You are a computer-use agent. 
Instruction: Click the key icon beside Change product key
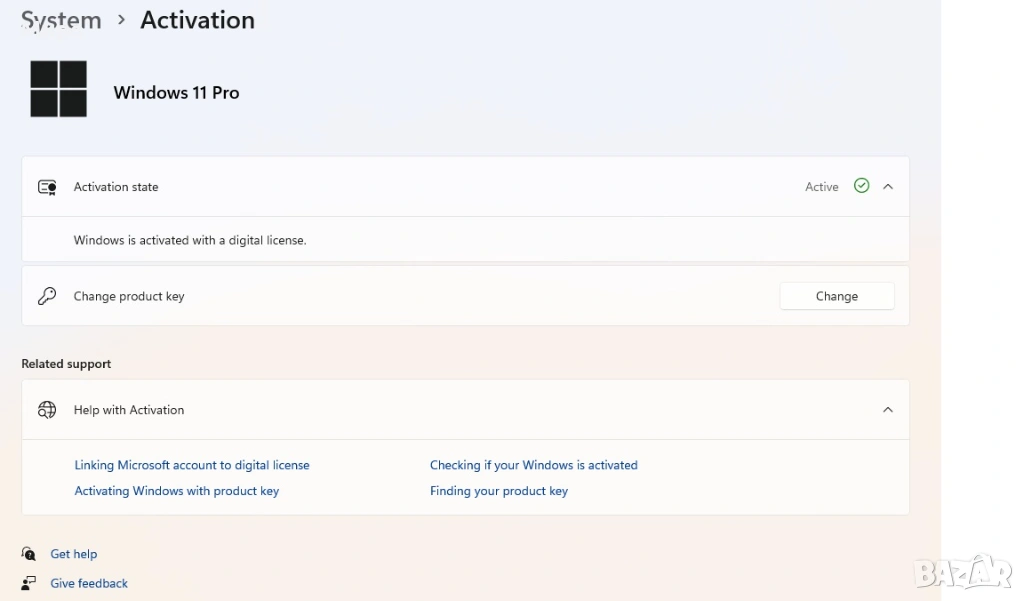coord(47,296)
